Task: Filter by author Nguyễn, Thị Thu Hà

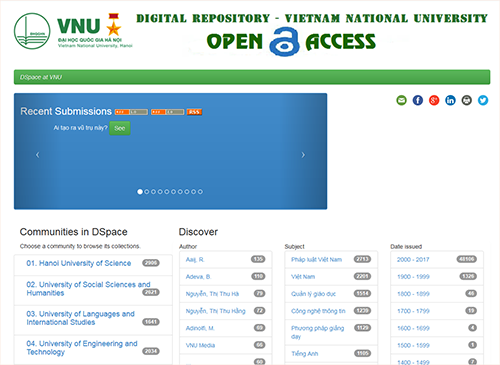Action: click(x=212, y=294)
